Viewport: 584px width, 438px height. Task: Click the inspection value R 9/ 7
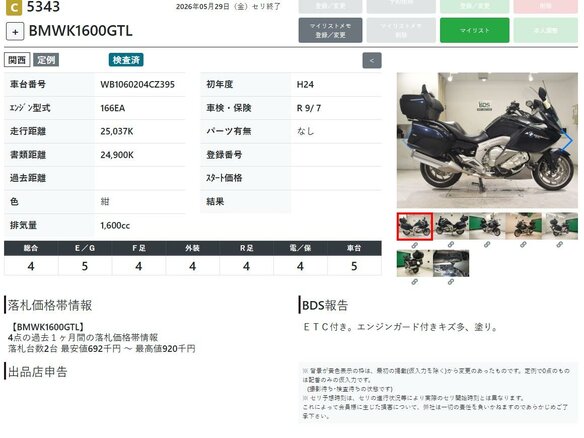click(x=309, y=108)
